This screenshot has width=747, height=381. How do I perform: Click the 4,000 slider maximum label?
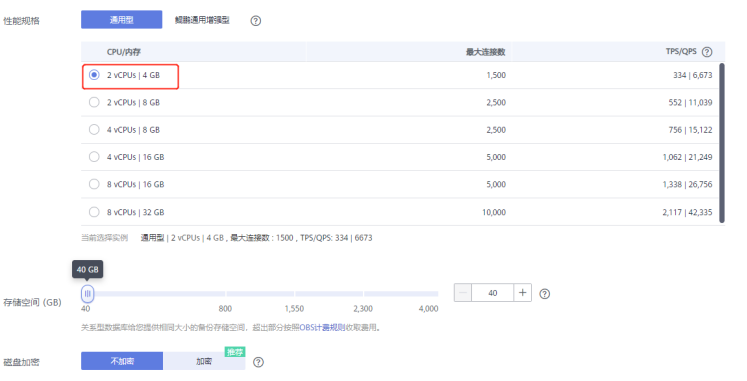pyautogui.click(x=428, y=309)
